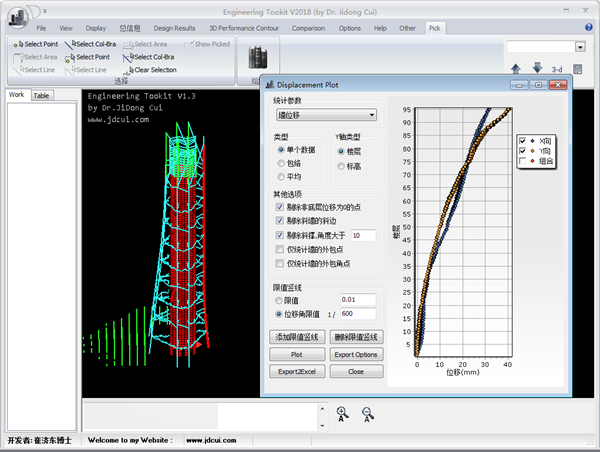
Task: Enable the 组合 legend series checkbox
Action: tap(522, 161)
